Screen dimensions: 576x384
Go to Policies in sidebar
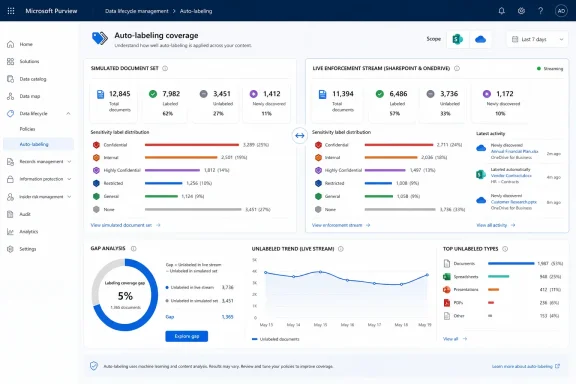pos(28,129)
